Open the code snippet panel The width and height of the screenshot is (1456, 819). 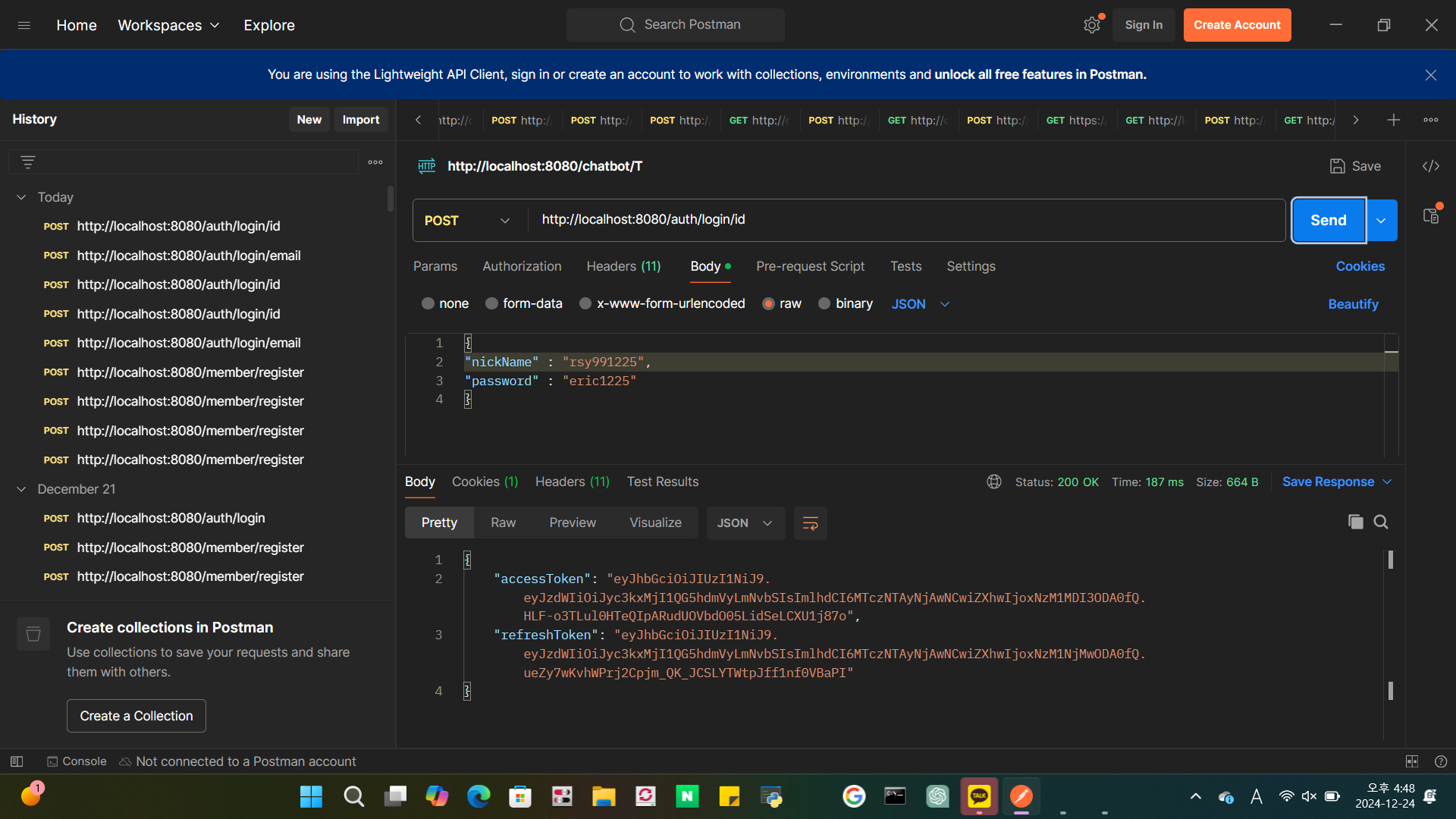1431,166
